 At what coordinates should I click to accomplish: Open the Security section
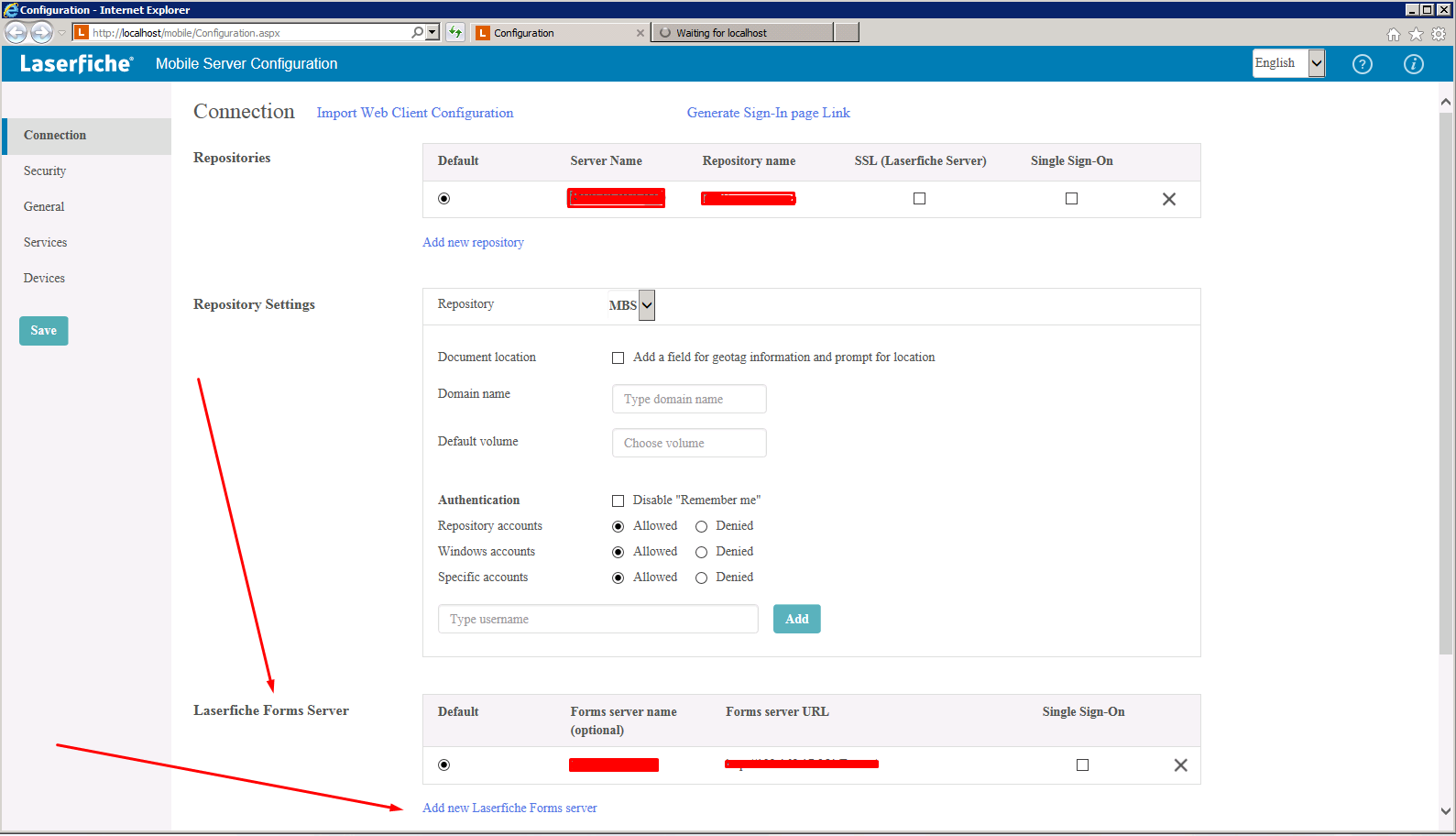(x=45, y=171)
